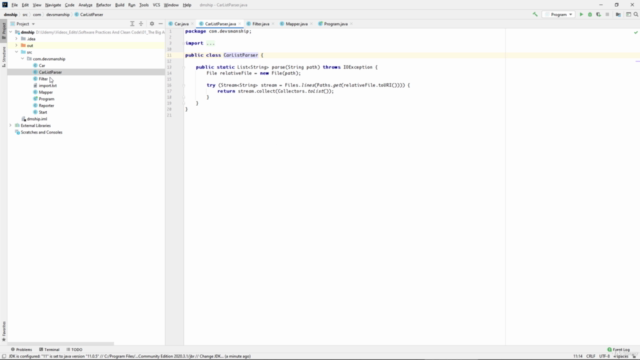The image size is (640, 360).
Task: Open the Run configuration dropdown showing Program
Action: coord(559,14)
